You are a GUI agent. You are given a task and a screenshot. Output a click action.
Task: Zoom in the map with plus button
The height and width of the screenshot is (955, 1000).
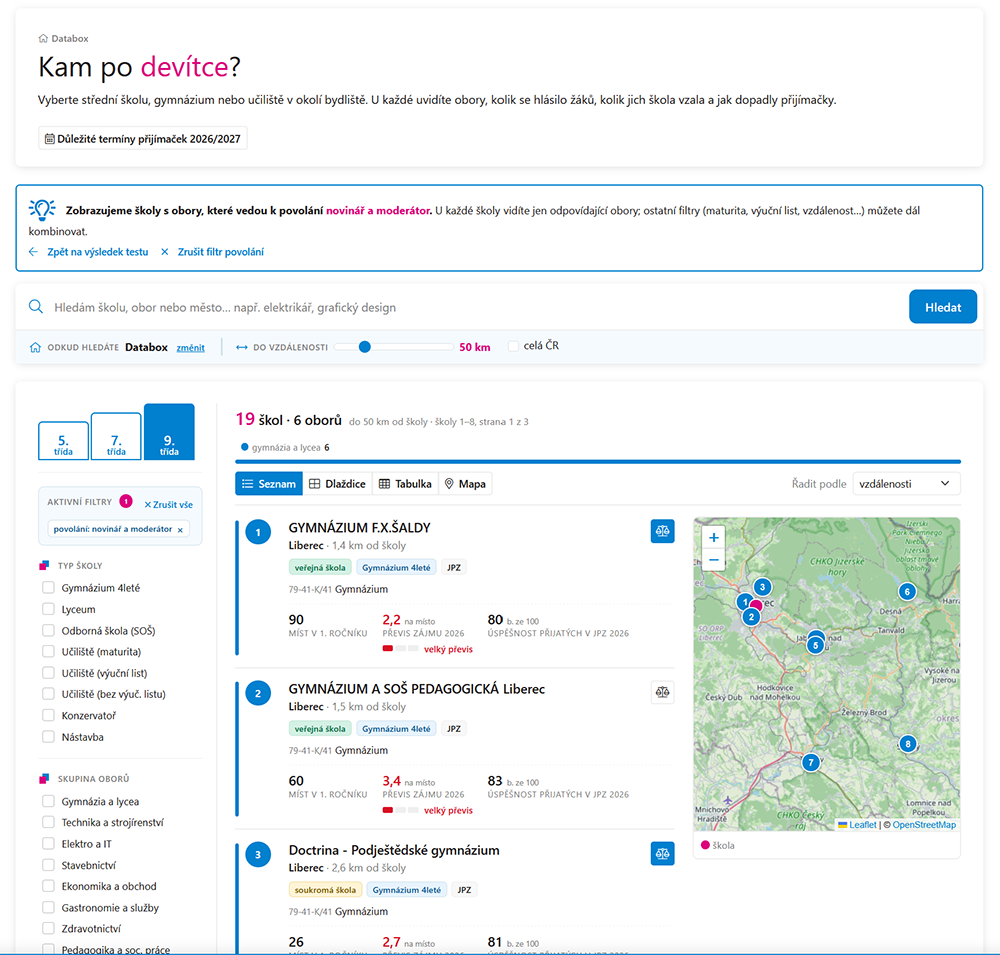[x=714, y=537]
